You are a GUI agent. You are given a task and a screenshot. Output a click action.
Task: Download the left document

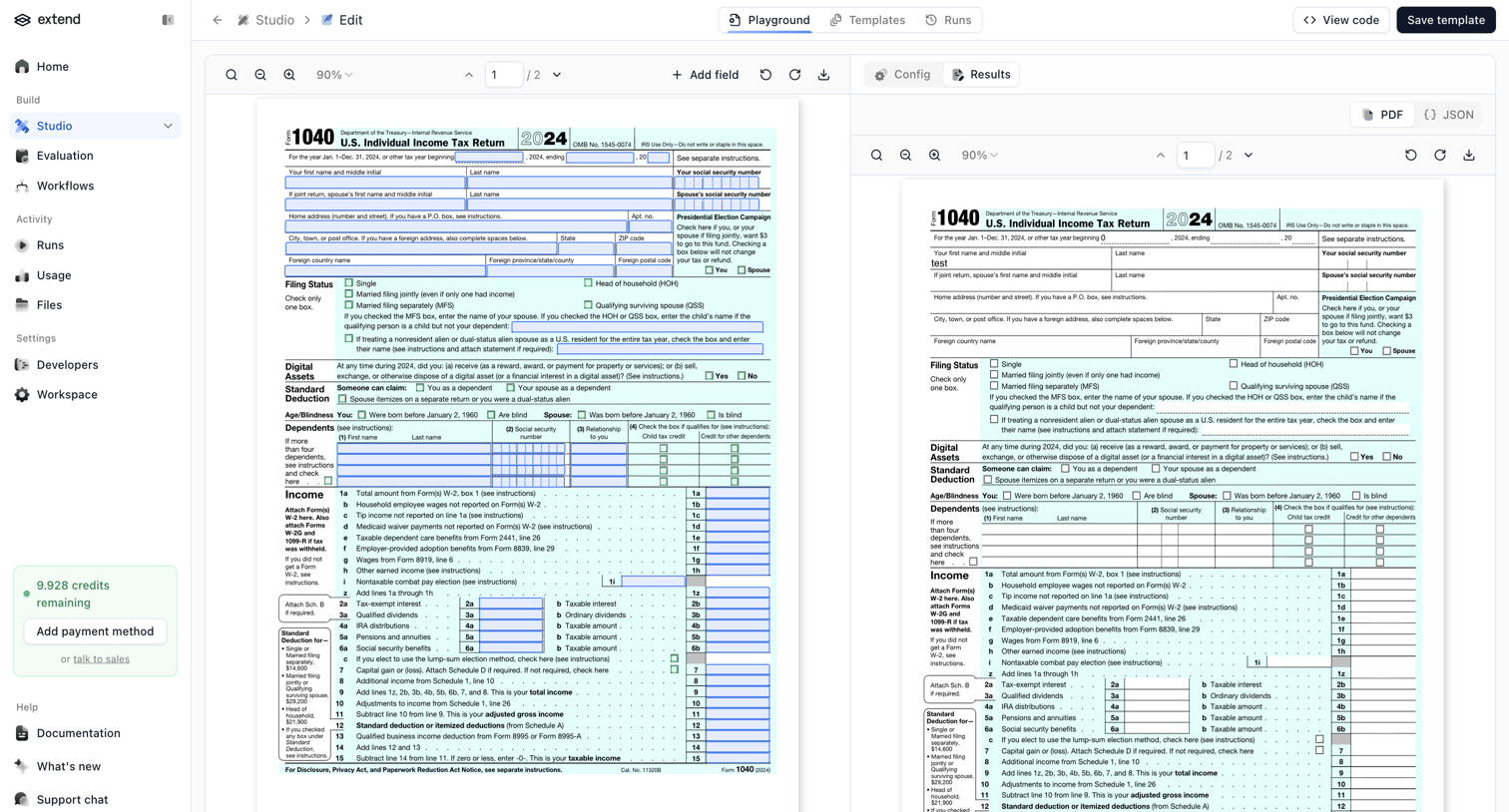click(823, 75)
